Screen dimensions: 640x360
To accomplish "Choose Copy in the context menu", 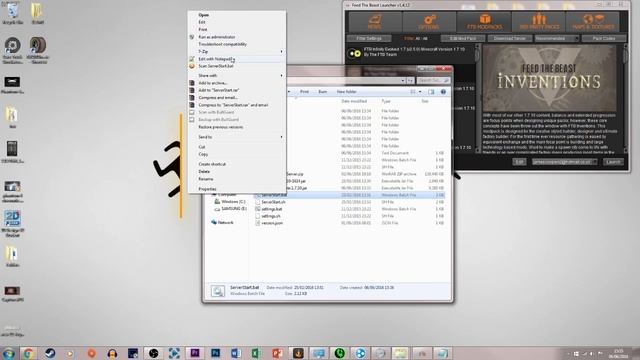I will click(203, 155).
